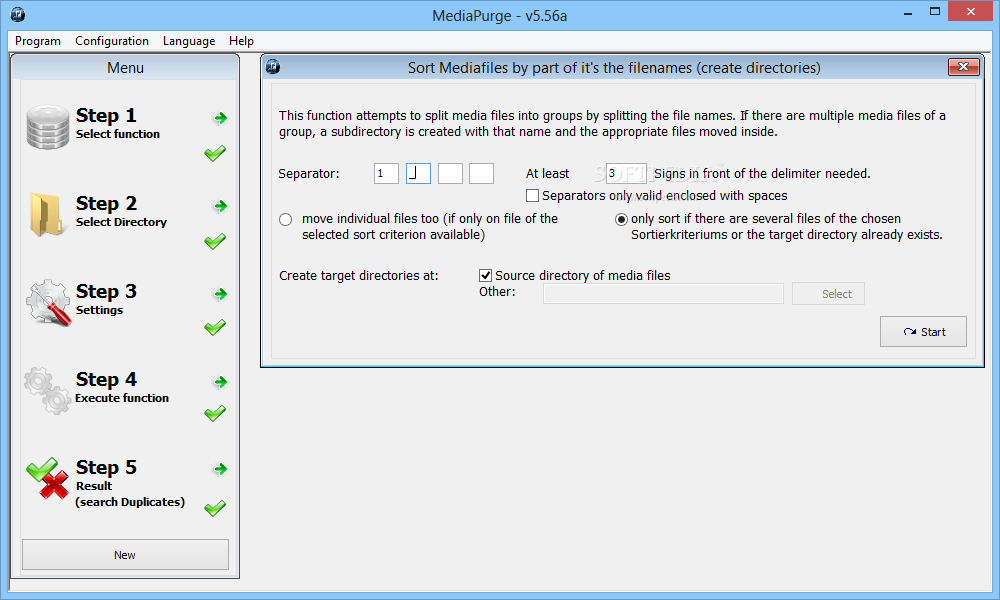
Task: Open the Help menu
Action: 242,41
